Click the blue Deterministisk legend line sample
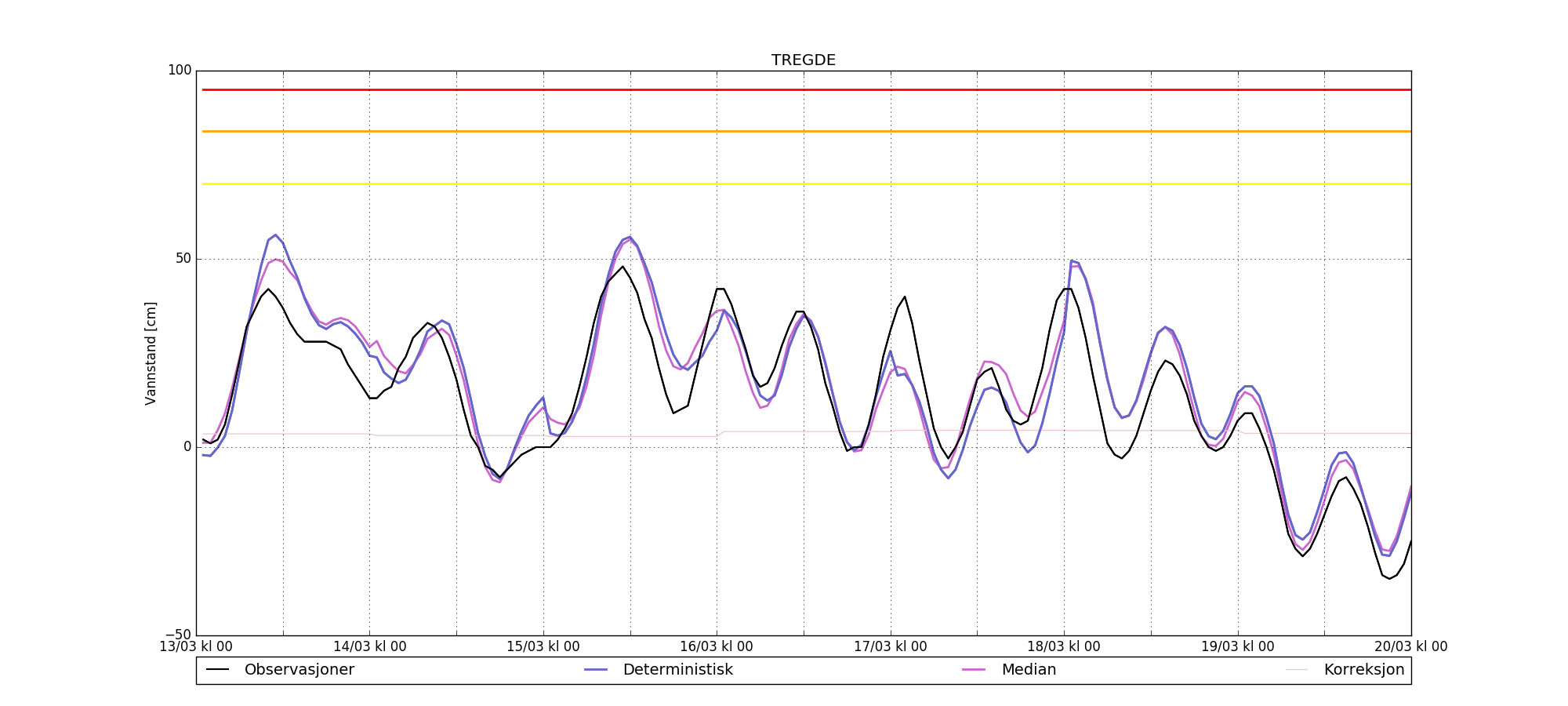Screen dimensions: 1568x706 [596, 670]
